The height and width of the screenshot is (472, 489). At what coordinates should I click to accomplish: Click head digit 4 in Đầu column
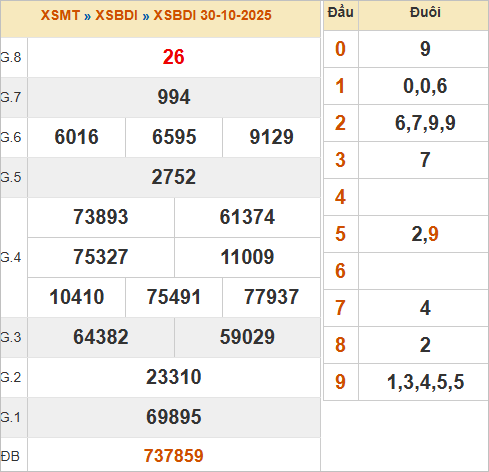coord(340,197)
